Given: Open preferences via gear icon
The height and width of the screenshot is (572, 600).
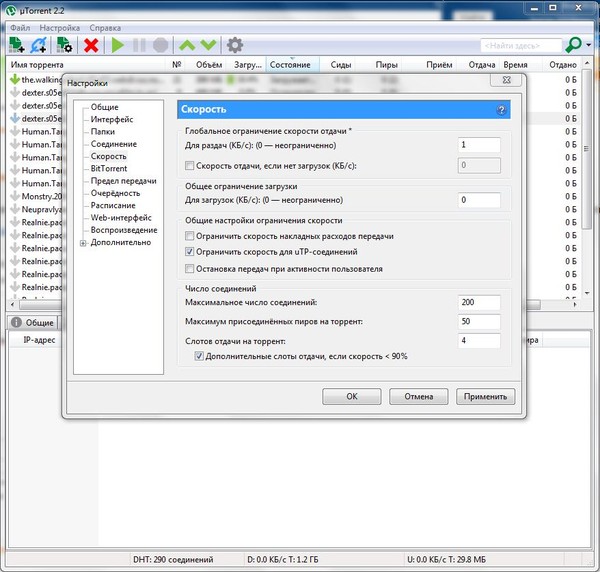Looking at the screenshot, I should tap(235, 45).
